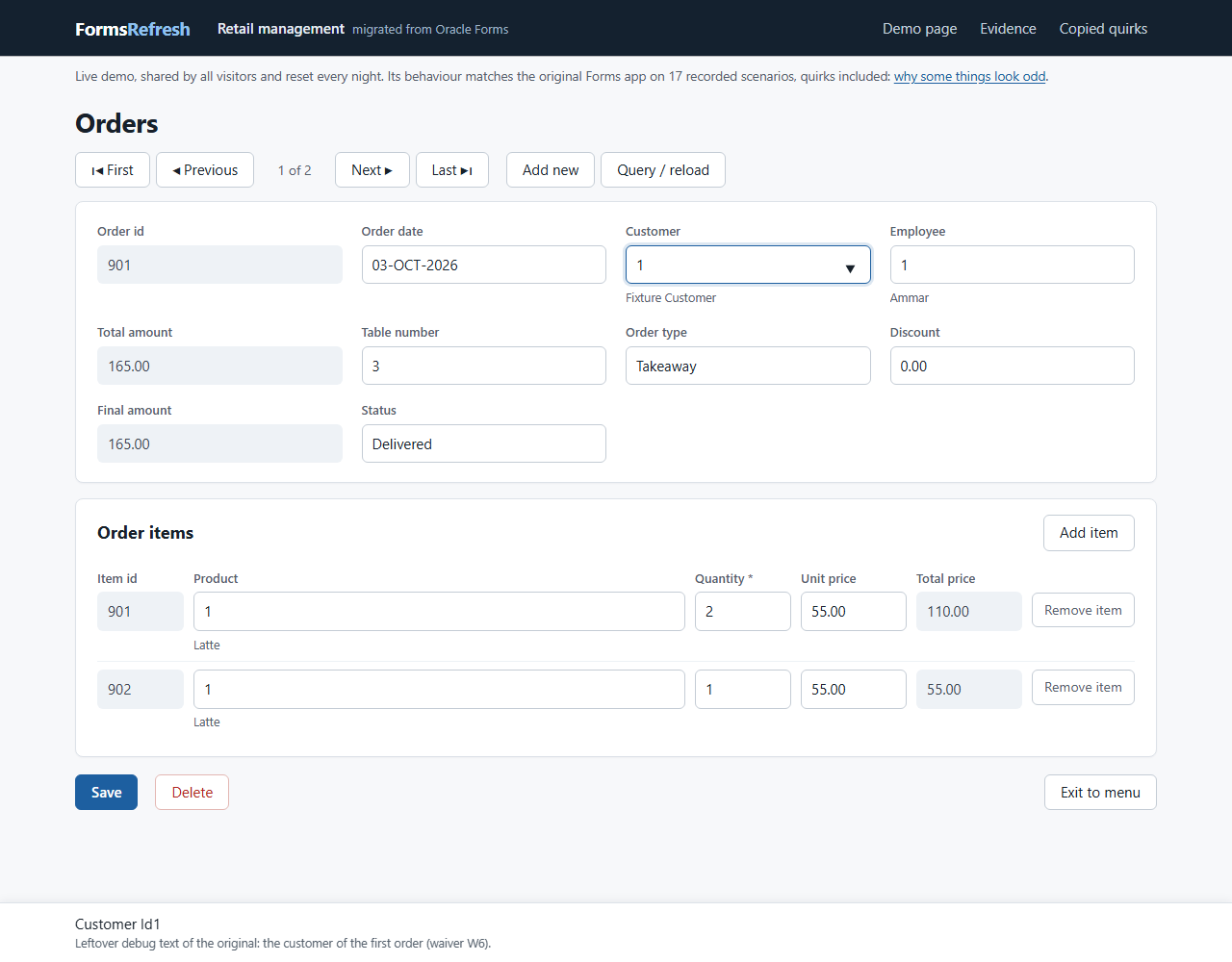Viewport: 1232px width, 962px height.
Task: Click the Order id field 901
Action: click(x=219, y=265)
